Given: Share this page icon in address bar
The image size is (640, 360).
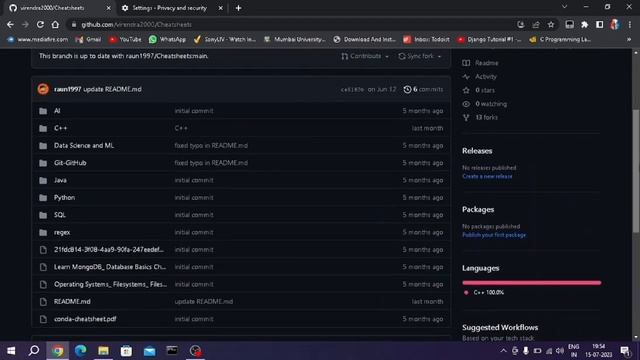Looking at the screenshot, I should (x=536, y=24).
